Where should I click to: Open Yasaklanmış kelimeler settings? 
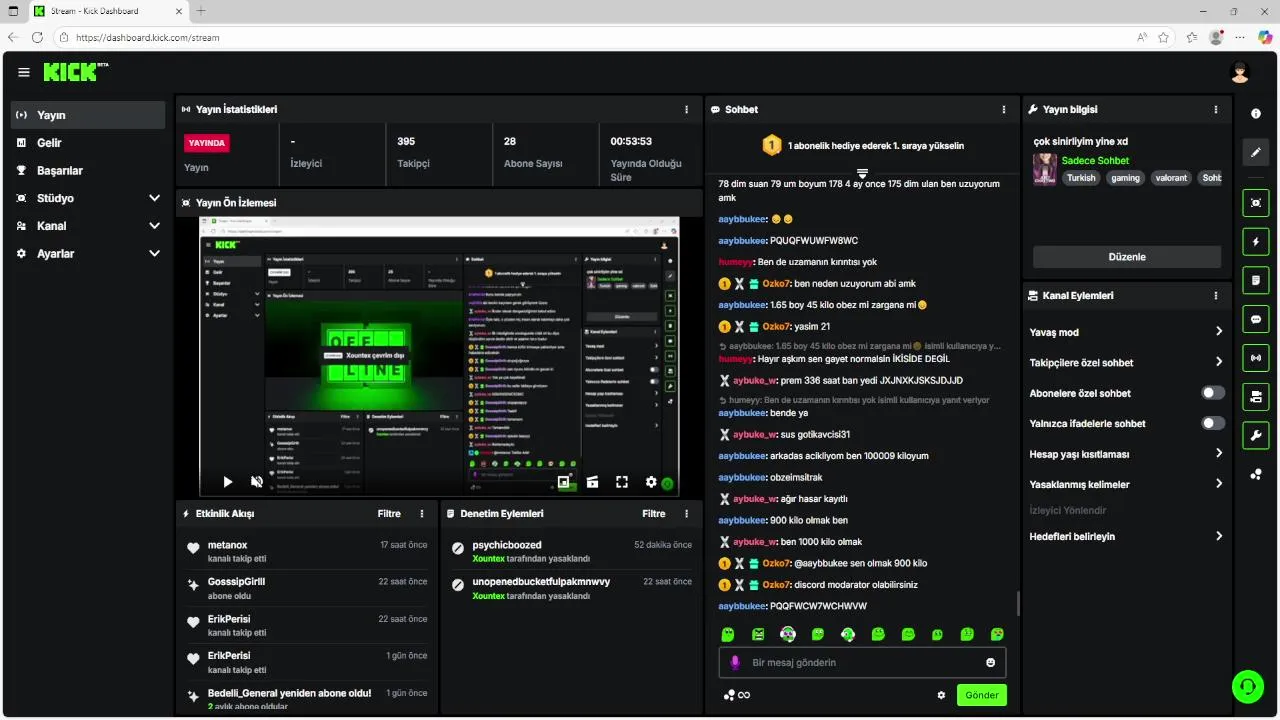pyautogui.click(x=1127, y=484)
